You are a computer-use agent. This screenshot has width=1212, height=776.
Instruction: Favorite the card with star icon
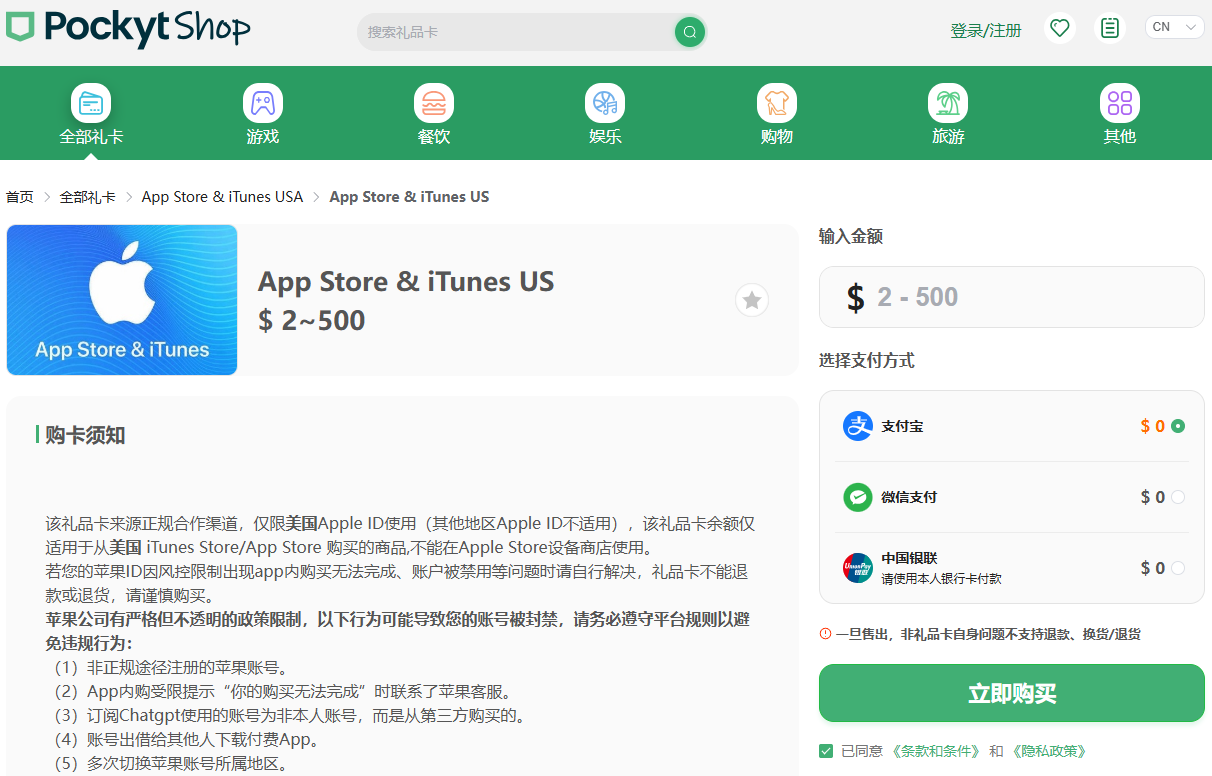(752, 300)
